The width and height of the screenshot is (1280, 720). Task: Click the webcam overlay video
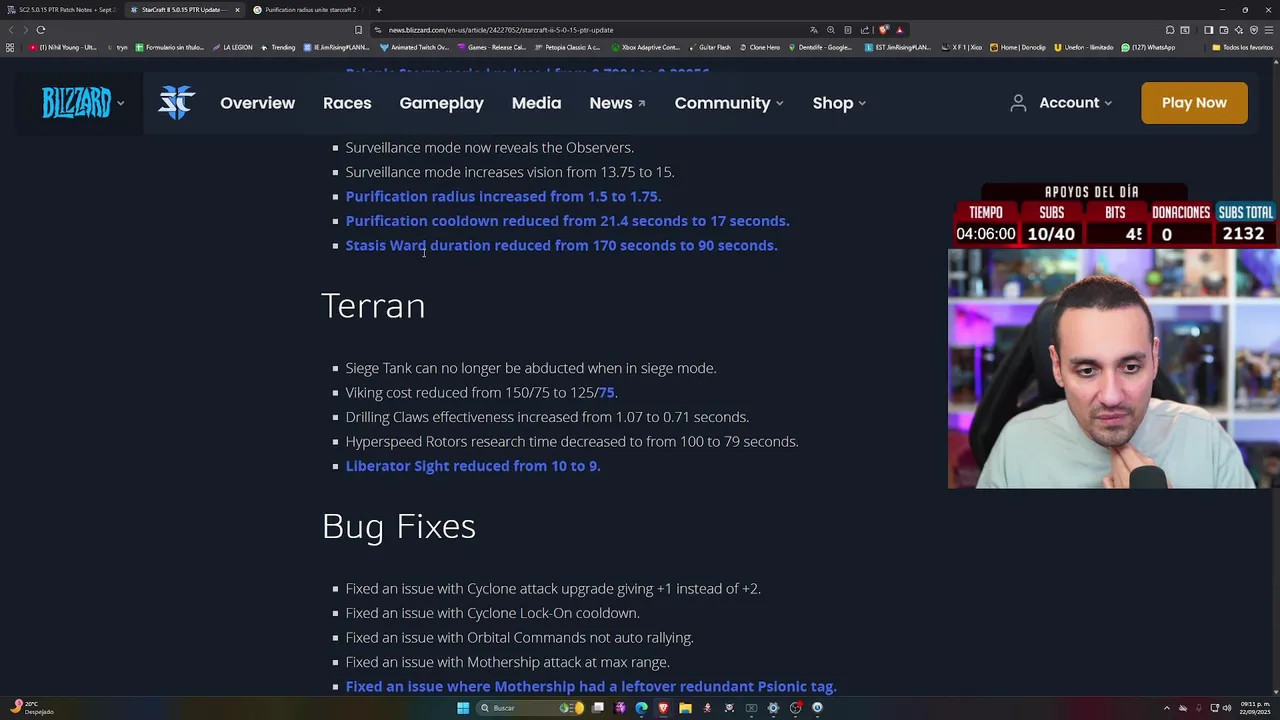(1113, 368)
